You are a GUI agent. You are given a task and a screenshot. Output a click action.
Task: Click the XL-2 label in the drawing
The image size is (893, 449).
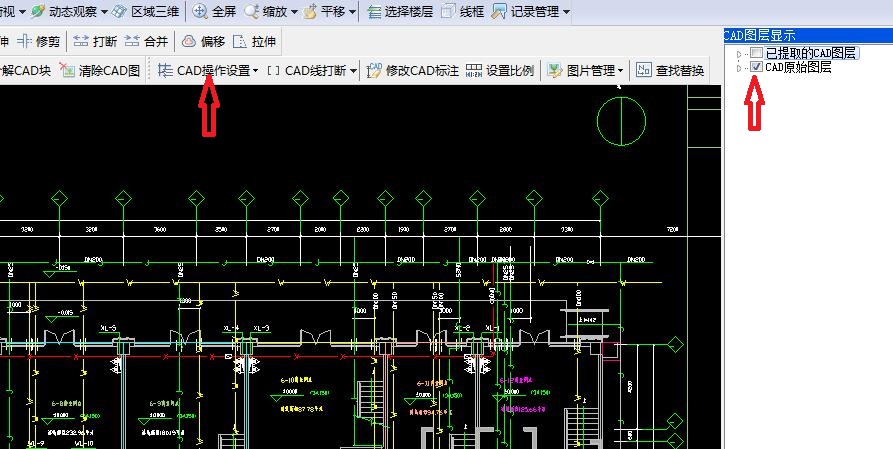462,328
